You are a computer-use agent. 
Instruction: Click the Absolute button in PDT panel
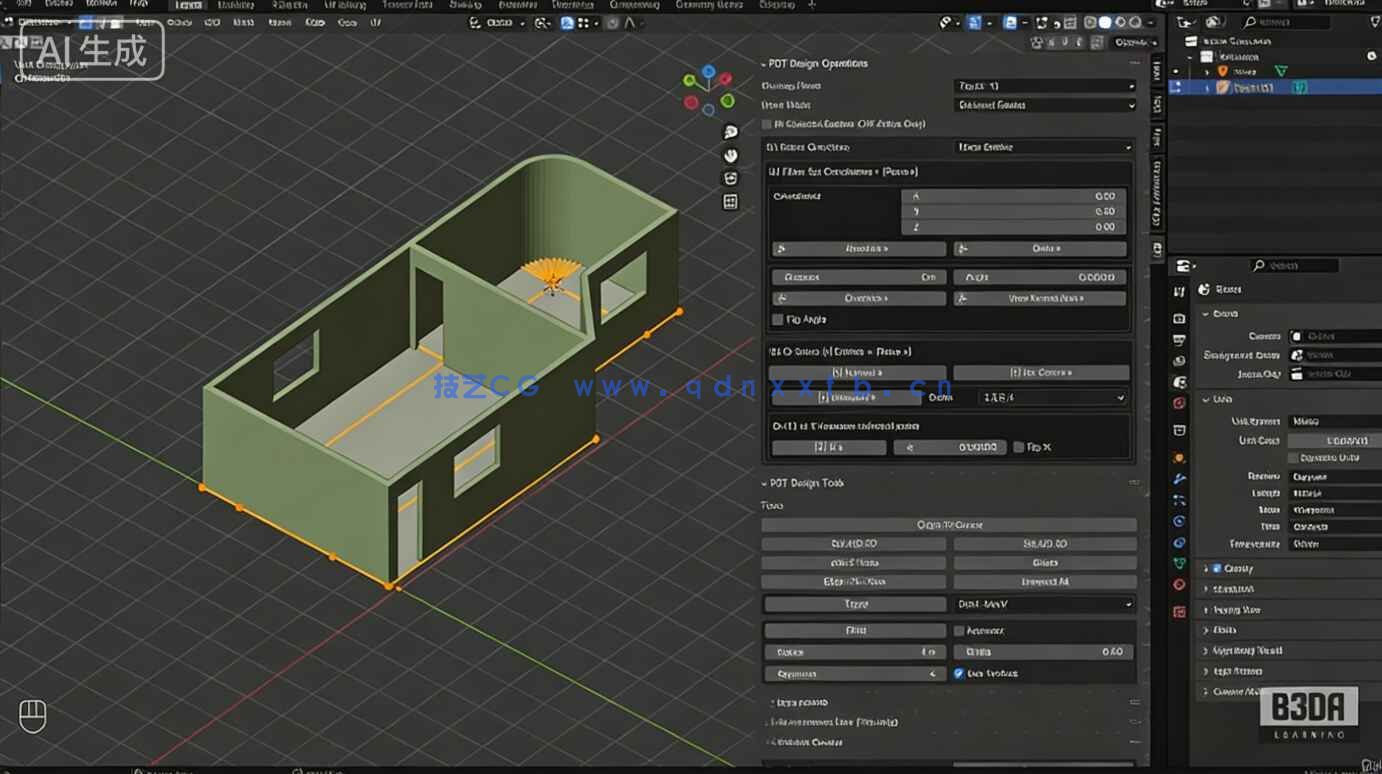tap(857, 249)
